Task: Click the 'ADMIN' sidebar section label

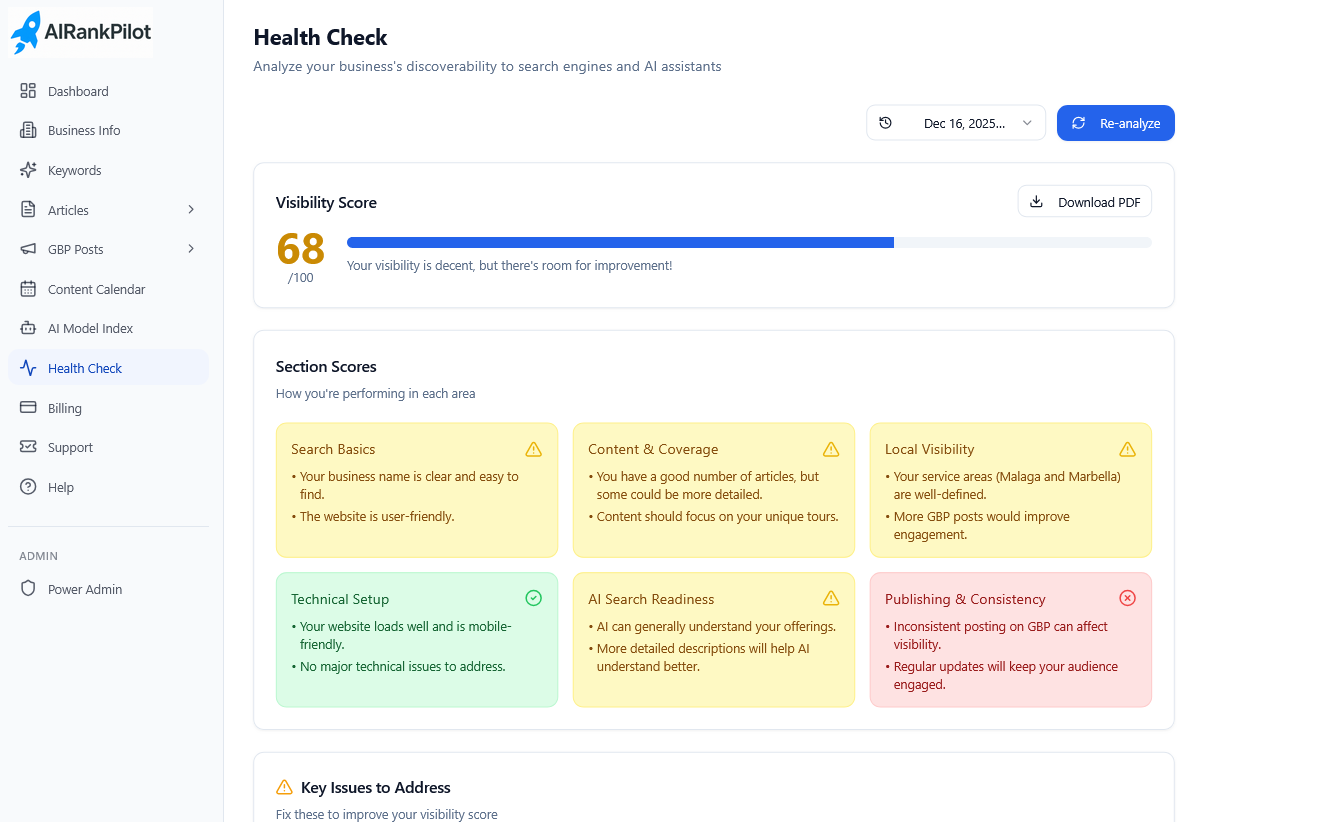Action: point(39,555)
